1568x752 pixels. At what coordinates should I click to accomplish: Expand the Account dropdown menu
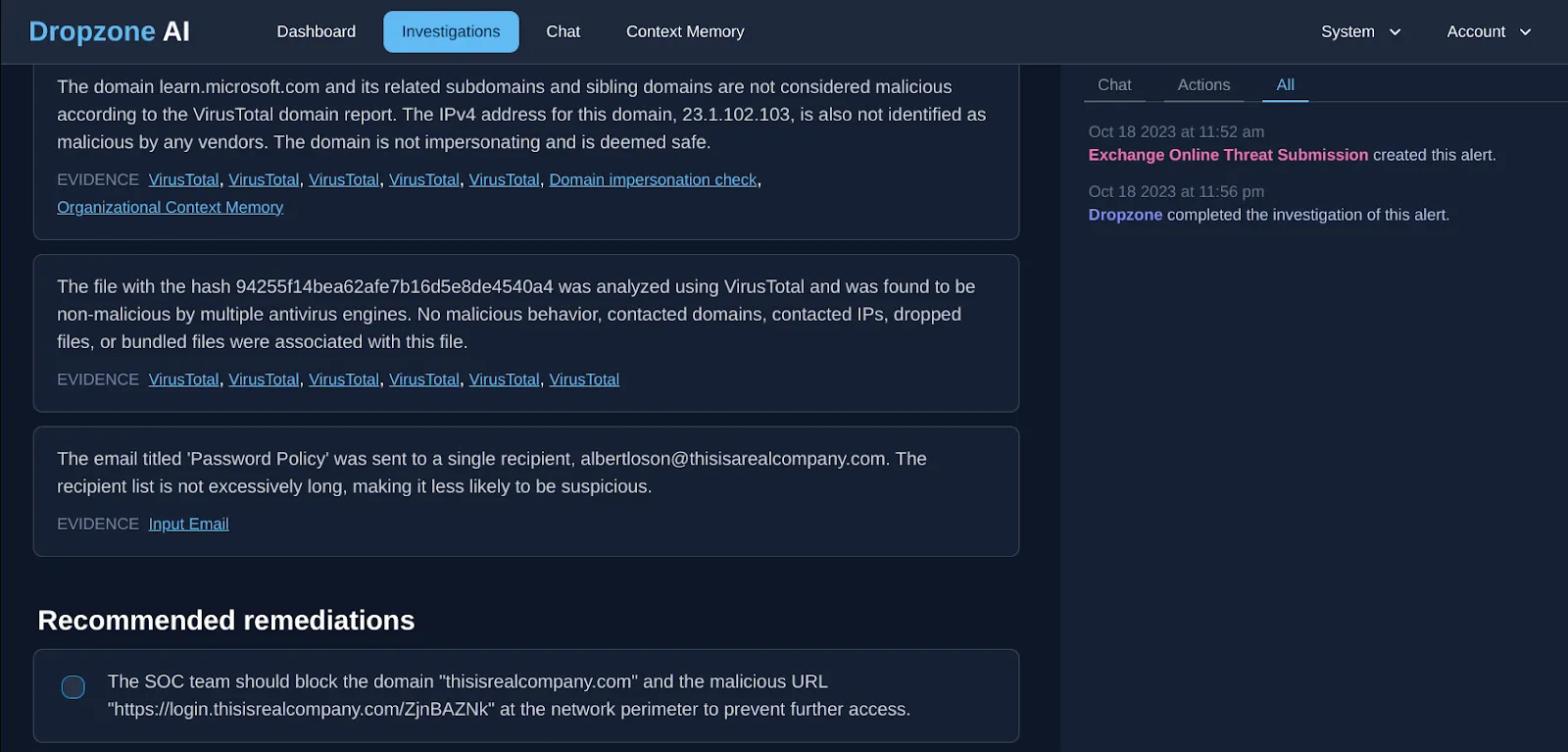tap(1489, 31)
